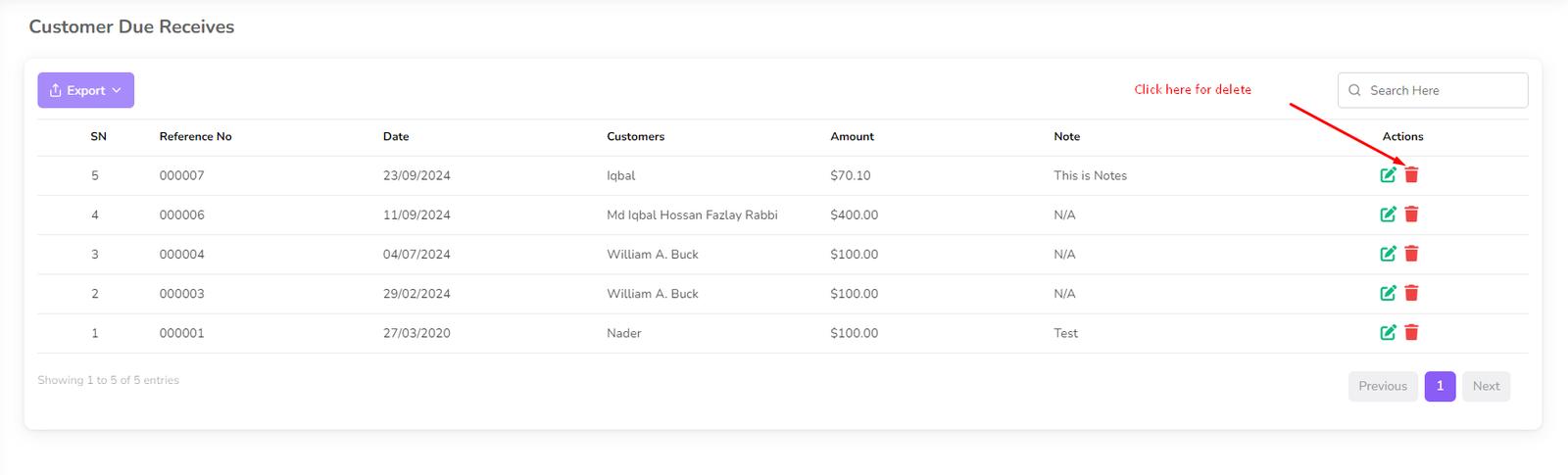1568x475 pixels.
Task: Sort by the Date column header
Action: [x=396, y=137]
